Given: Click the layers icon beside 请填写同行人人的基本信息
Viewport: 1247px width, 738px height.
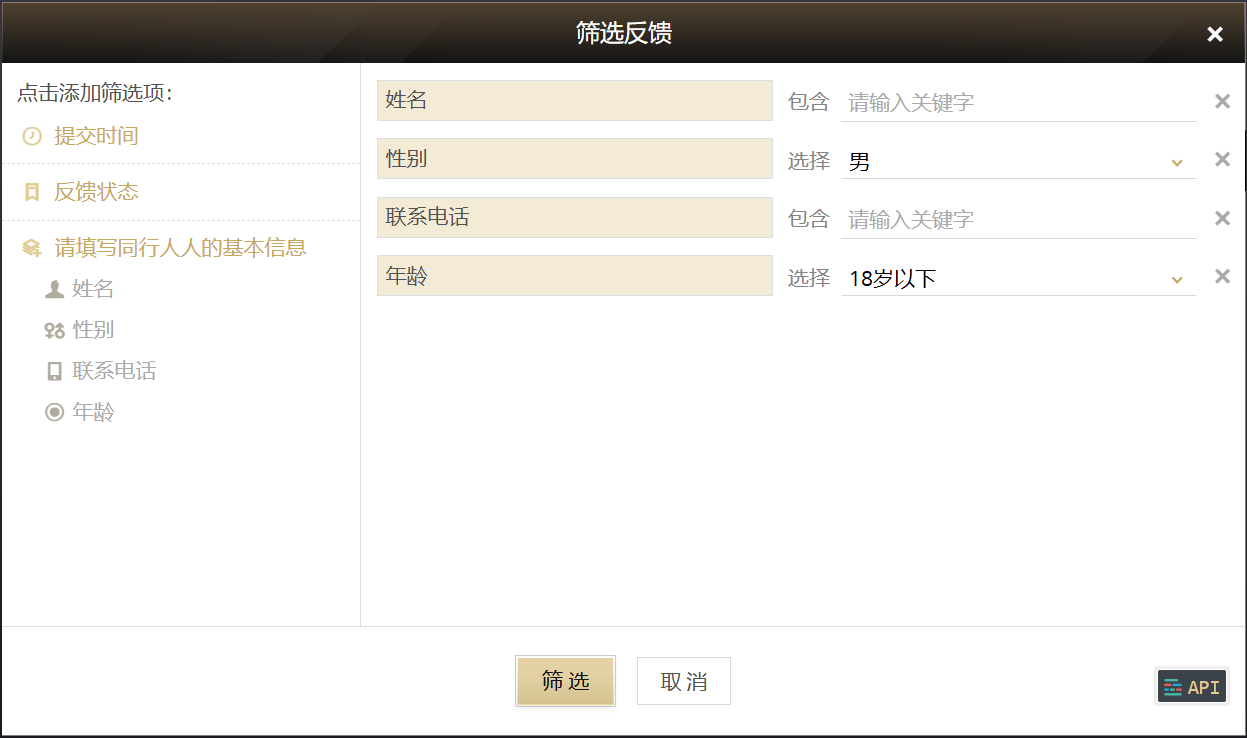Looking at the screenshot, I should pyautogui.click(x=32, y=248).
